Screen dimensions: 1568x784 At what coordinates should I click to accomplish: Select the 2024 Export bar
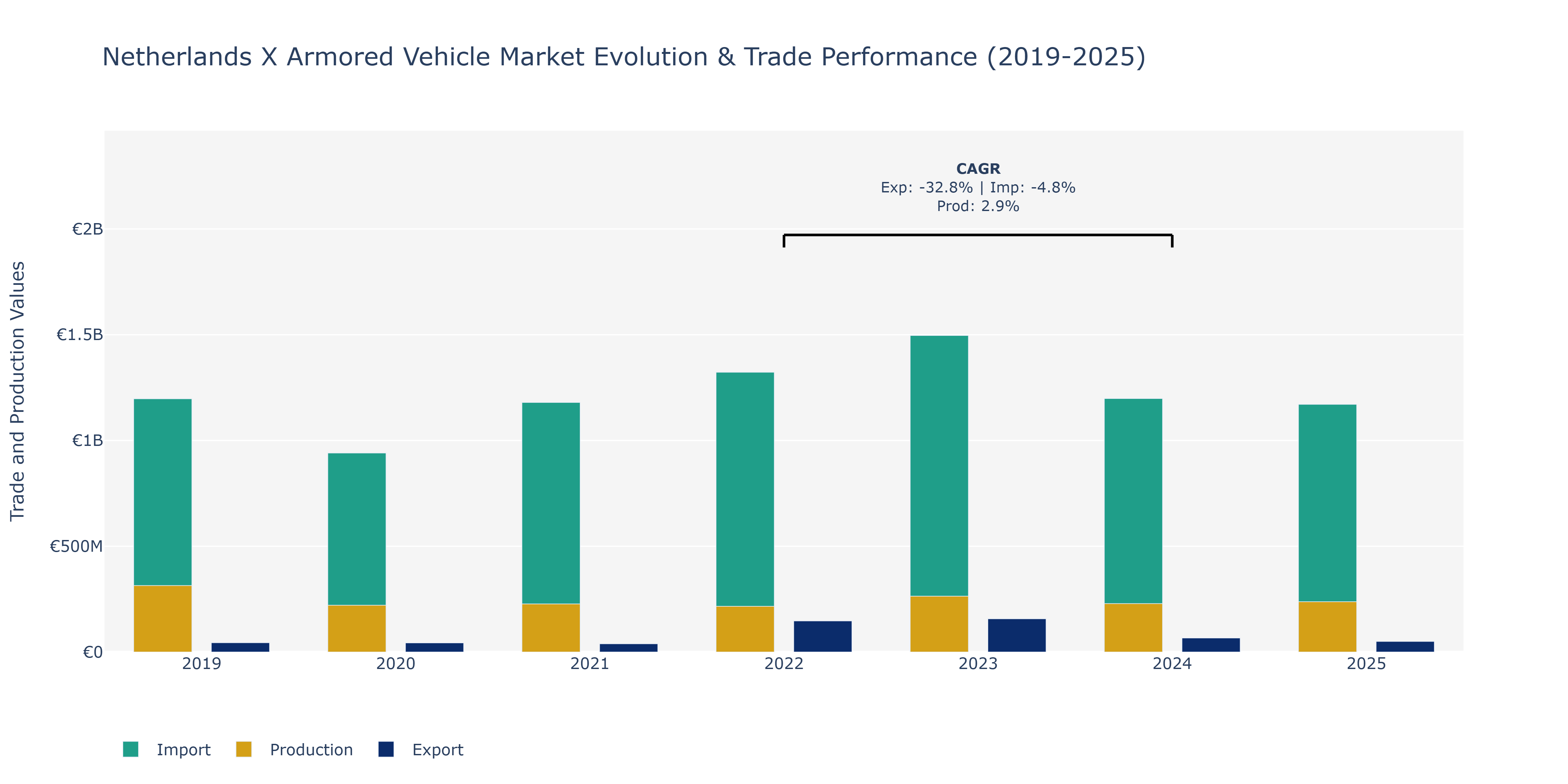[1211, 645]
